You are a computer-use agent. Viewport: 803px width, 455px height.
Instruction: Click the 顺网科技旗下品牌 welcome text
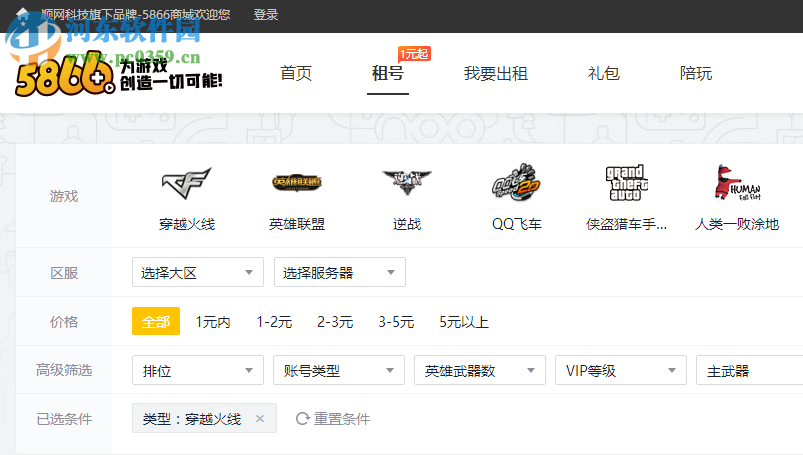click(136, 14)
